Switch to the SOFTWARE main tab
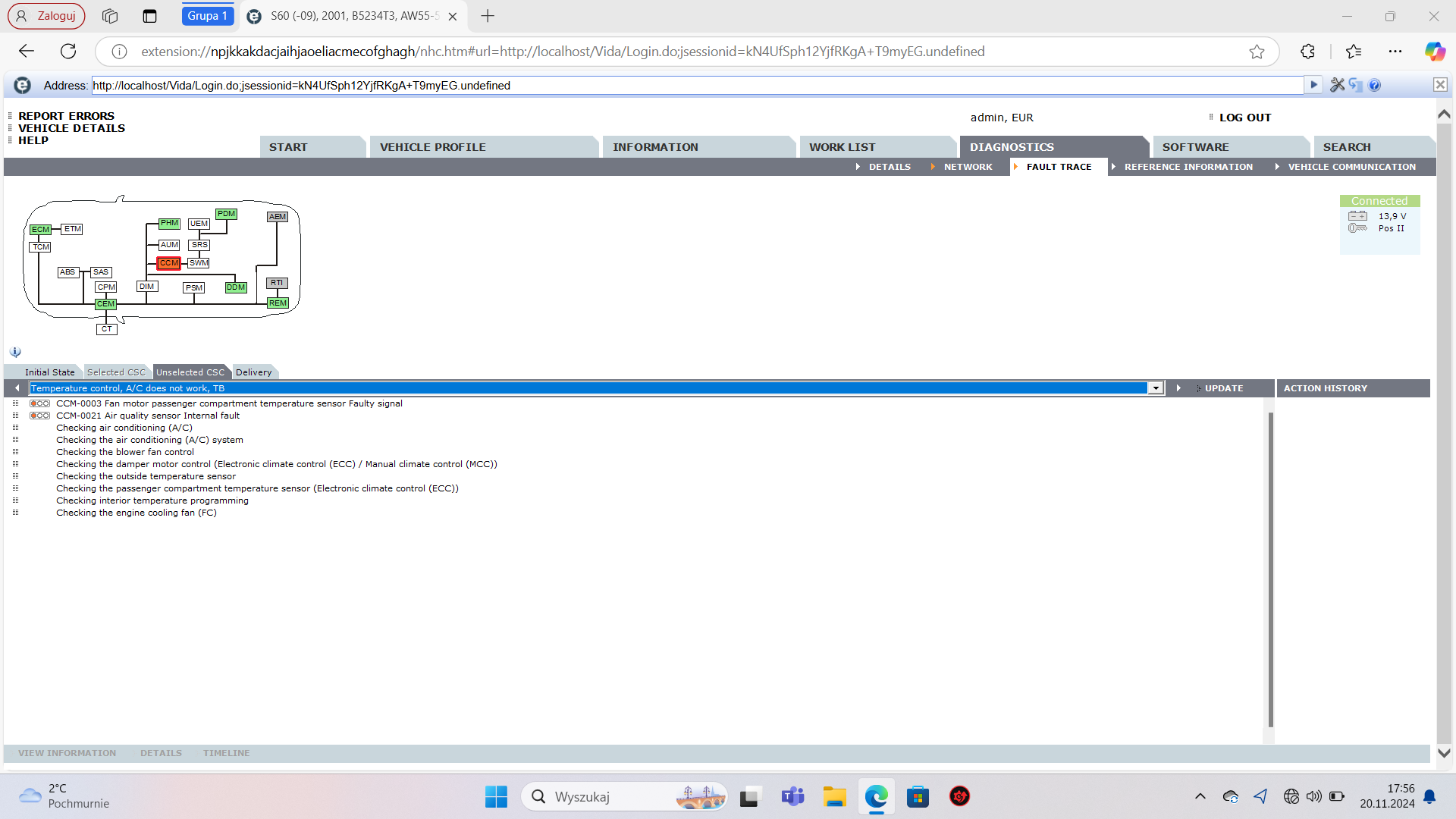 [x=1195, y=147]
